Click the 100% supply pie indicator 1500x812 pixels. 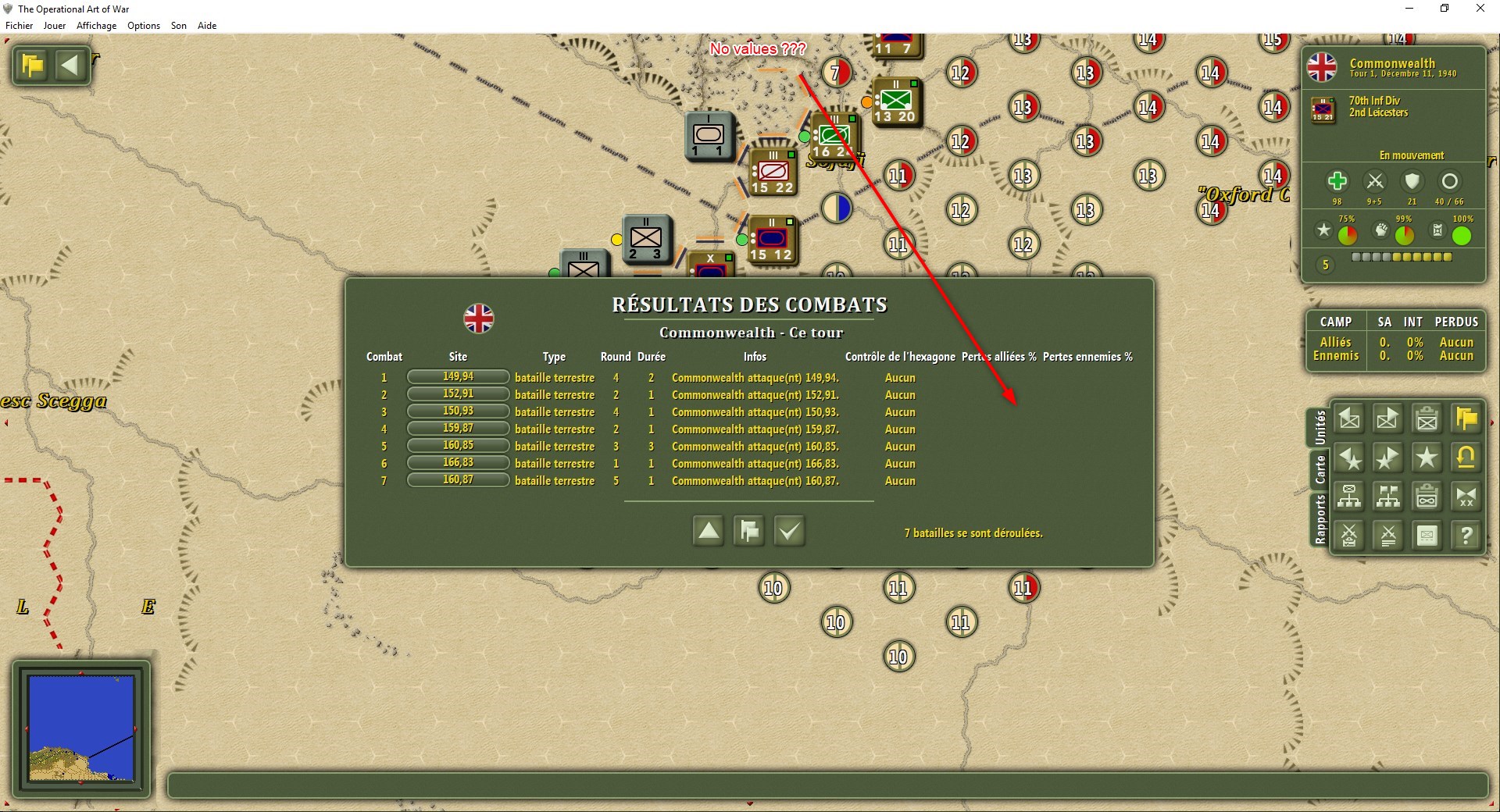(1462, 235)
